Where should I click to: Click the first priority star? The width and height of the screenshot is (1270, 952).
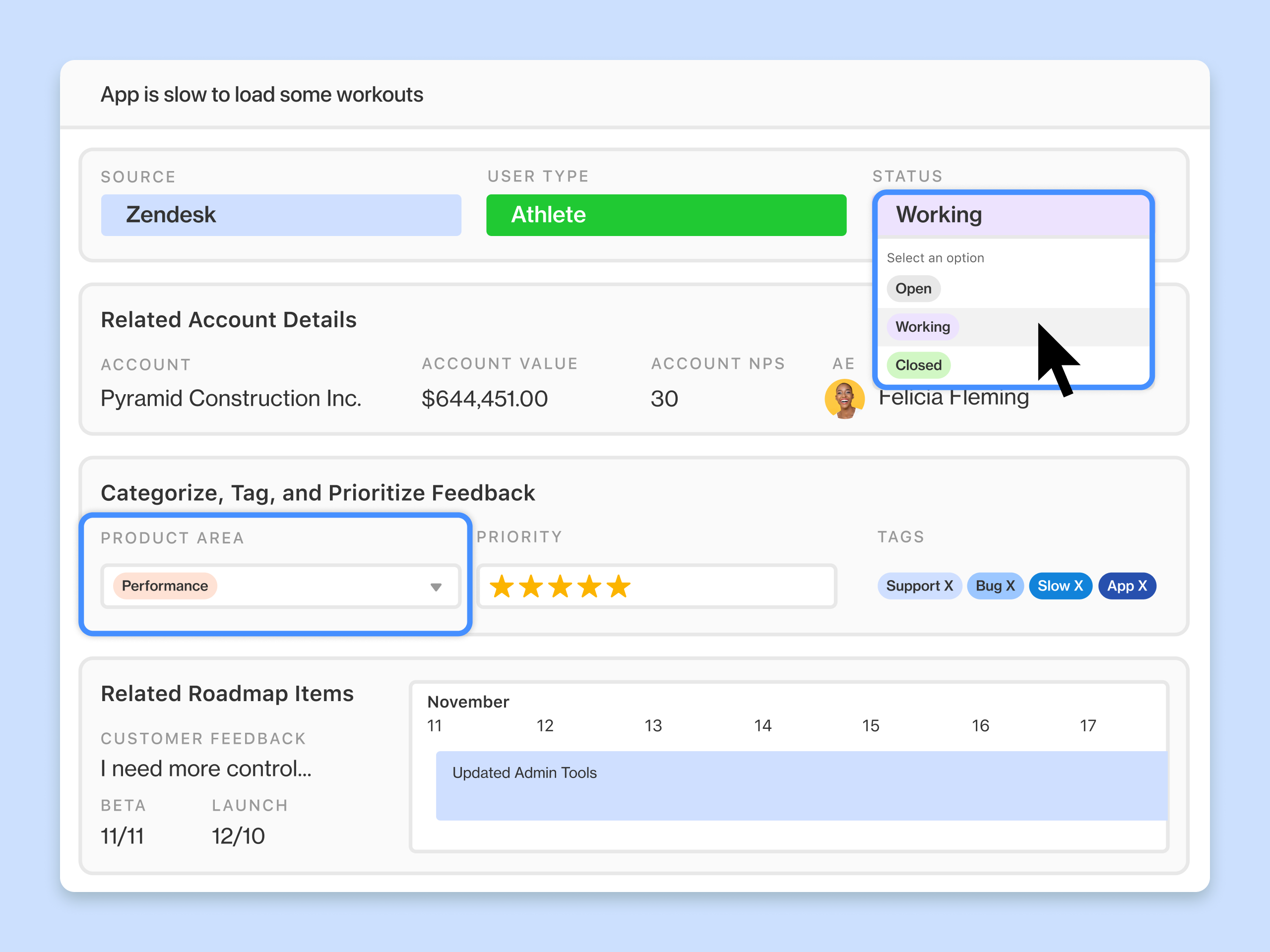coord(501,587)
